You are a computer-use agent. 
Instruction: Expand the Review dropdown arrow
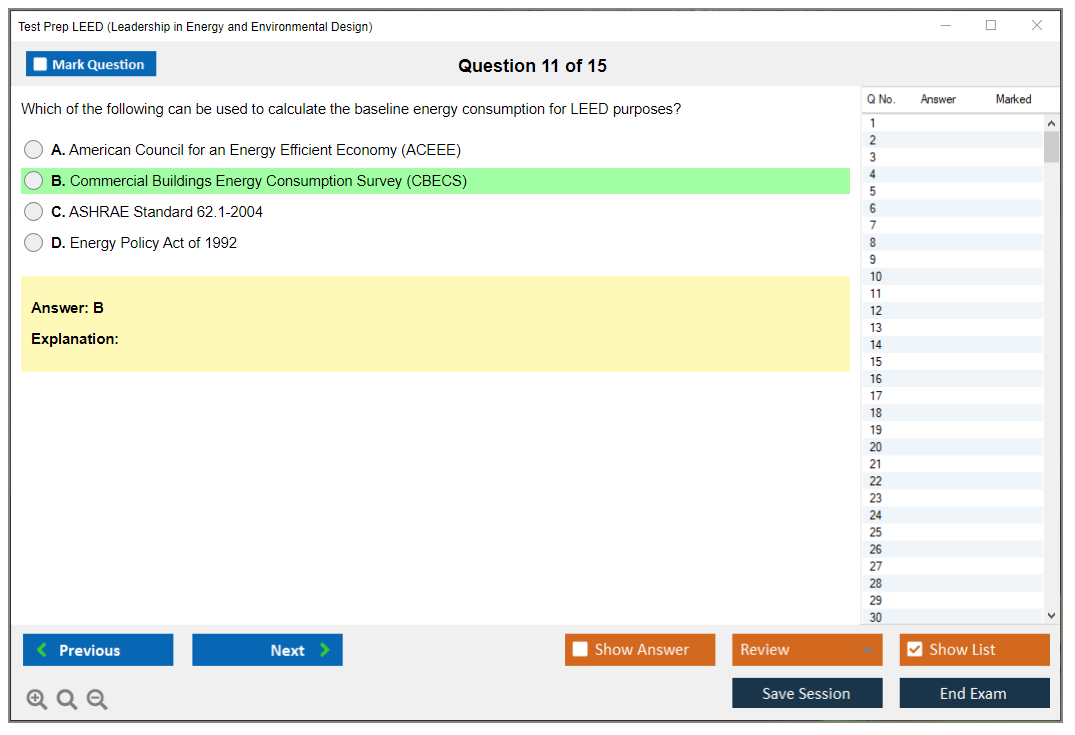867,650
